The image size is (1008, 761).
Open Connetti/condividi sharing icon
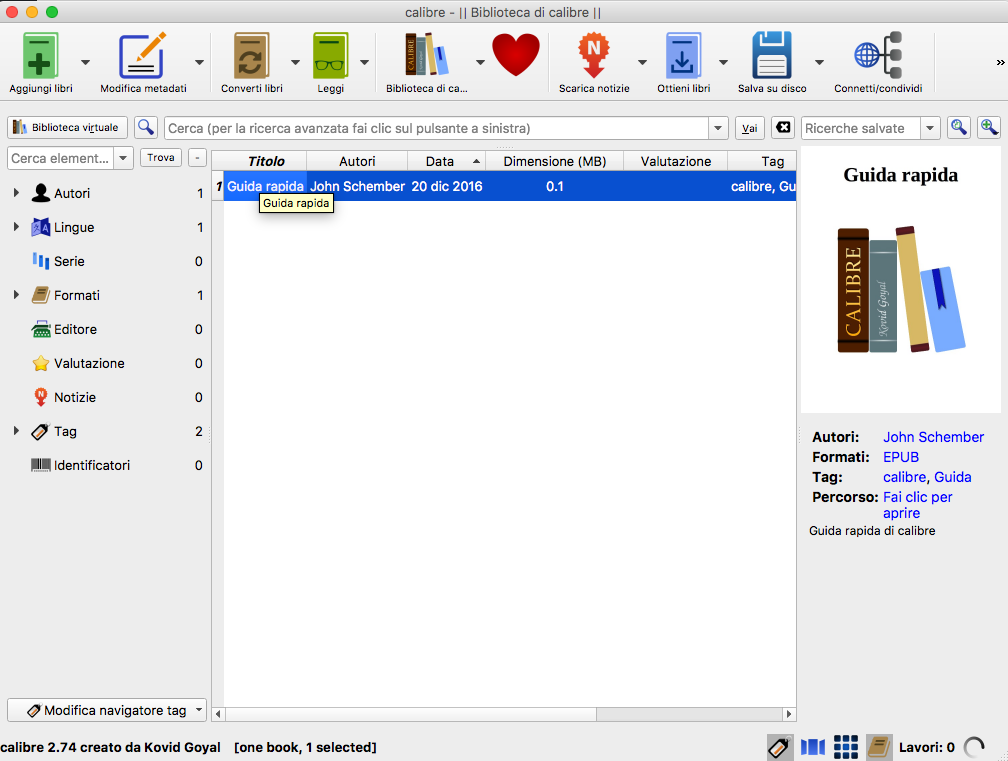point(877,56)
